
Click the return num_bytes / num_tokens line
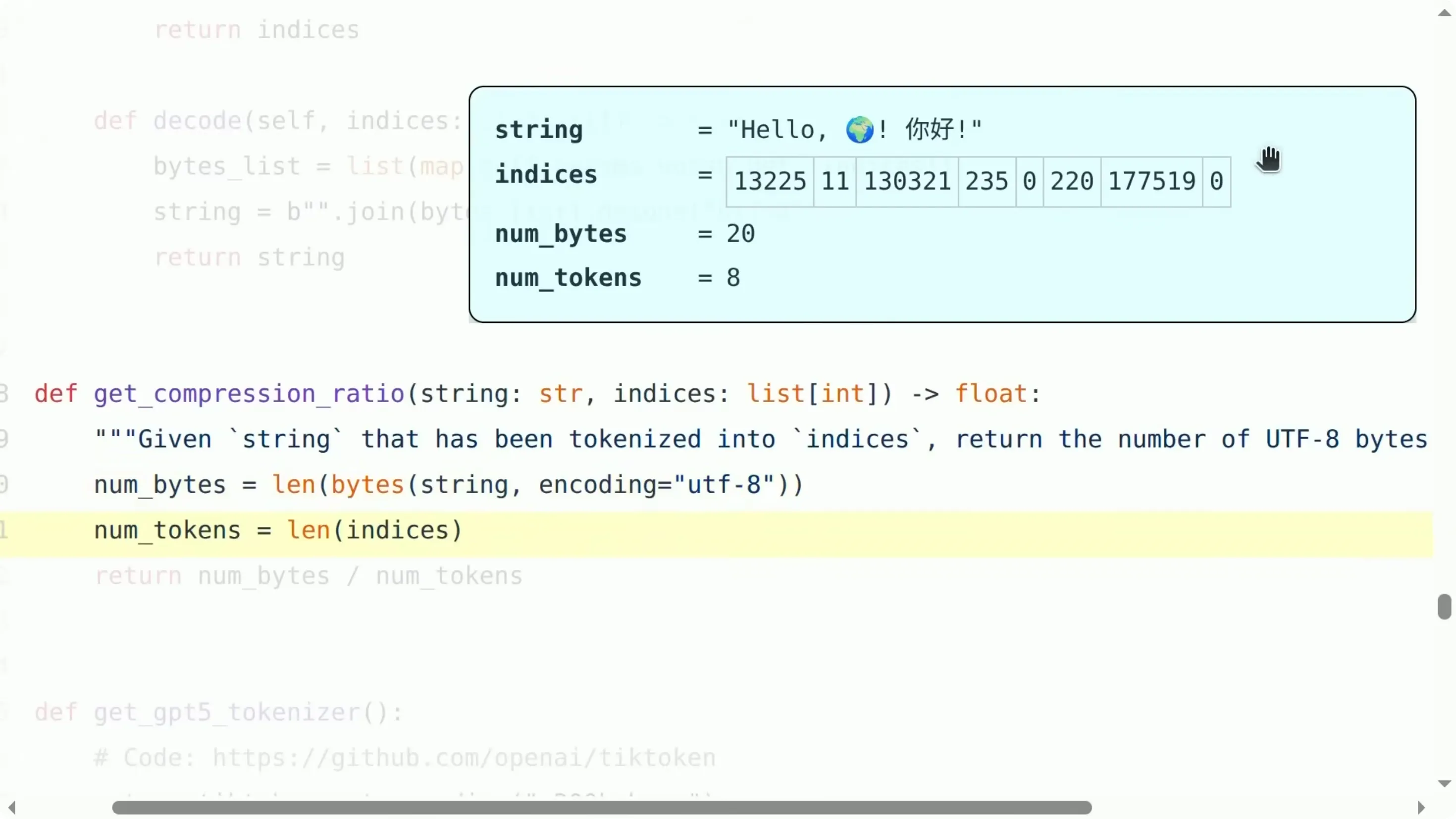(308, 576)
